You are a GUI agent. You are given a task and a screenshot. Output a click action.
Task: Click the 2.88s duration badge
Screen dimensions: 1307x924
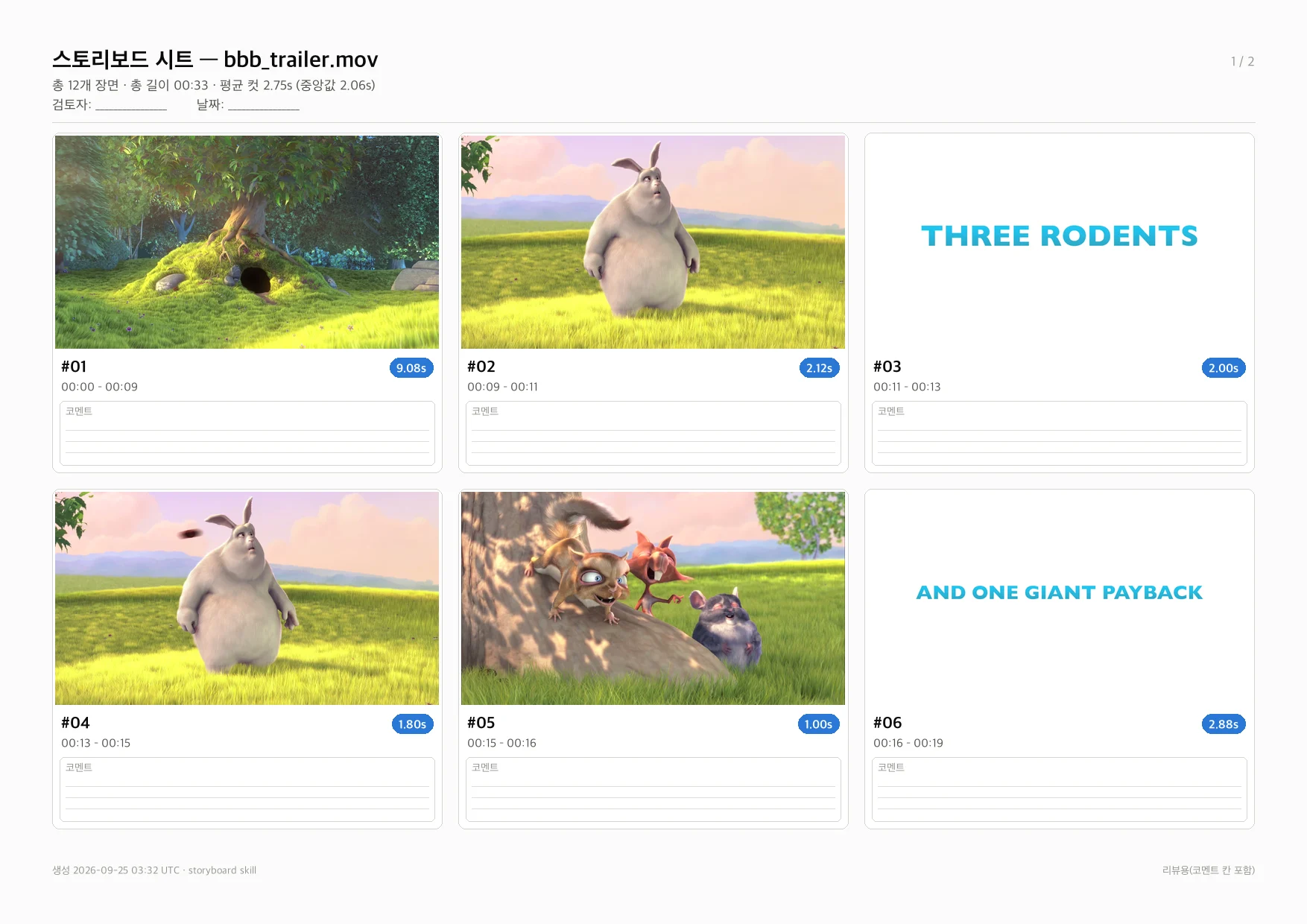1224,724
